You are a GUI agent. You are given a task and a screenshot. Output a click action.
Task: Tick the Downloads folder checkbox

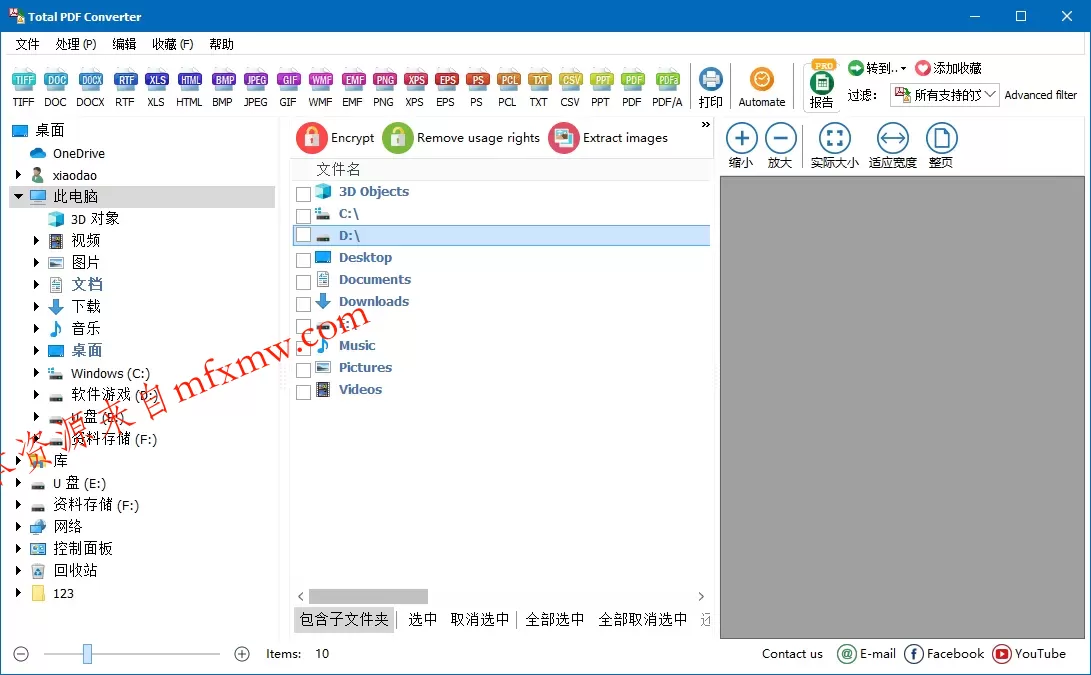(x=303, y=304)
